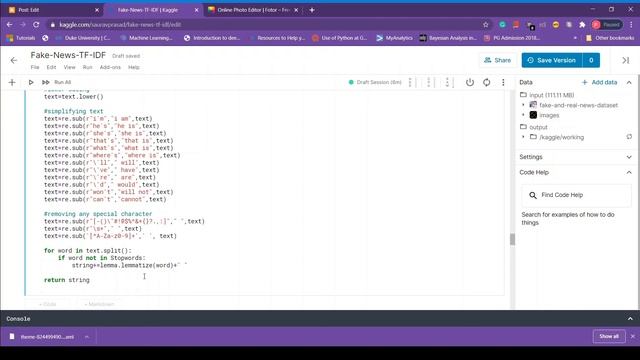Viewport: 640px width, 360px height.
Task: Power off the draft session
Action: [x=470, y=82]
